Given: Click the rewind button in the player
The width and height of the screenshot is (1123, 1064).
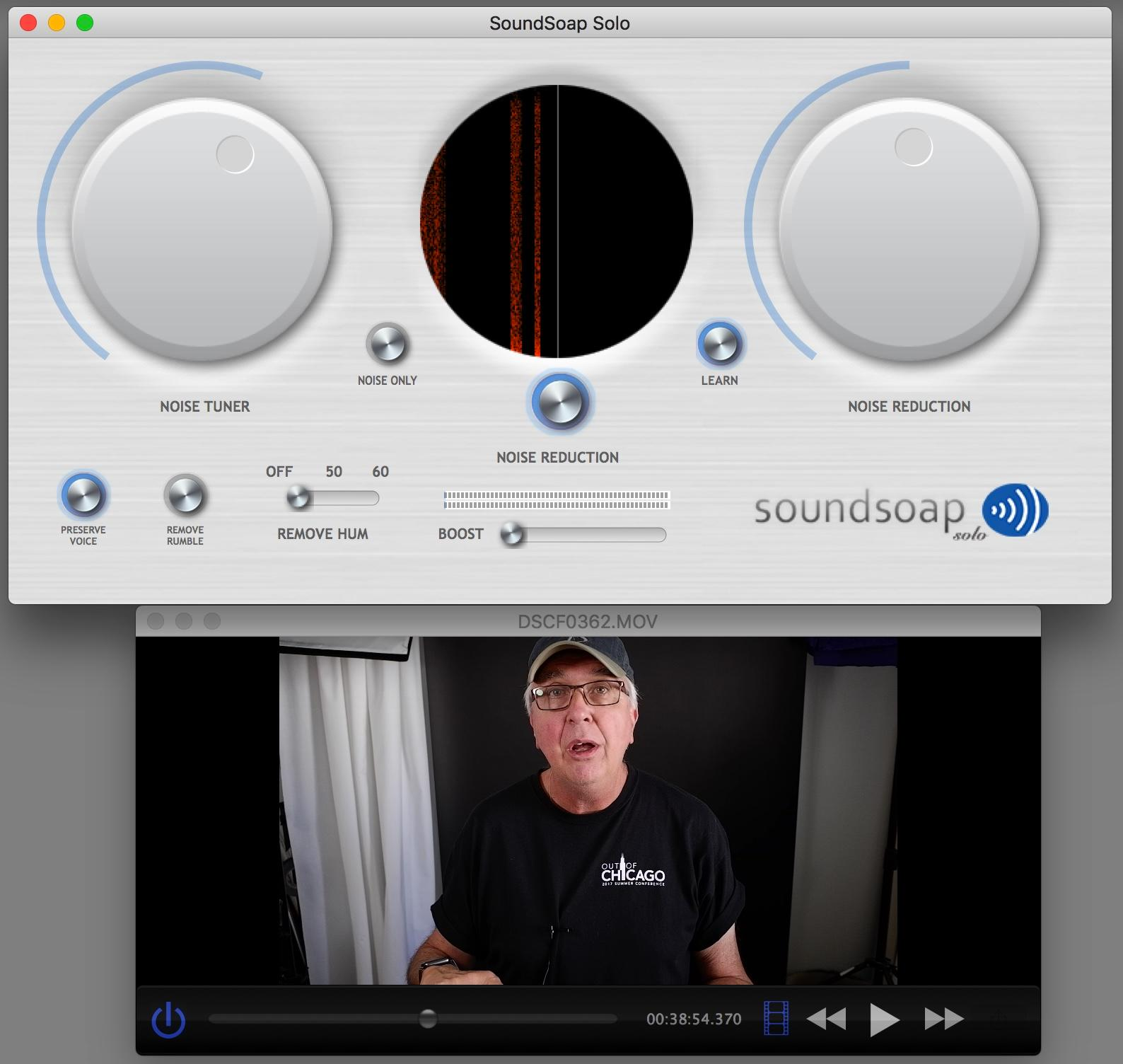Looking at the screenshot, I should coord(826,1019).
